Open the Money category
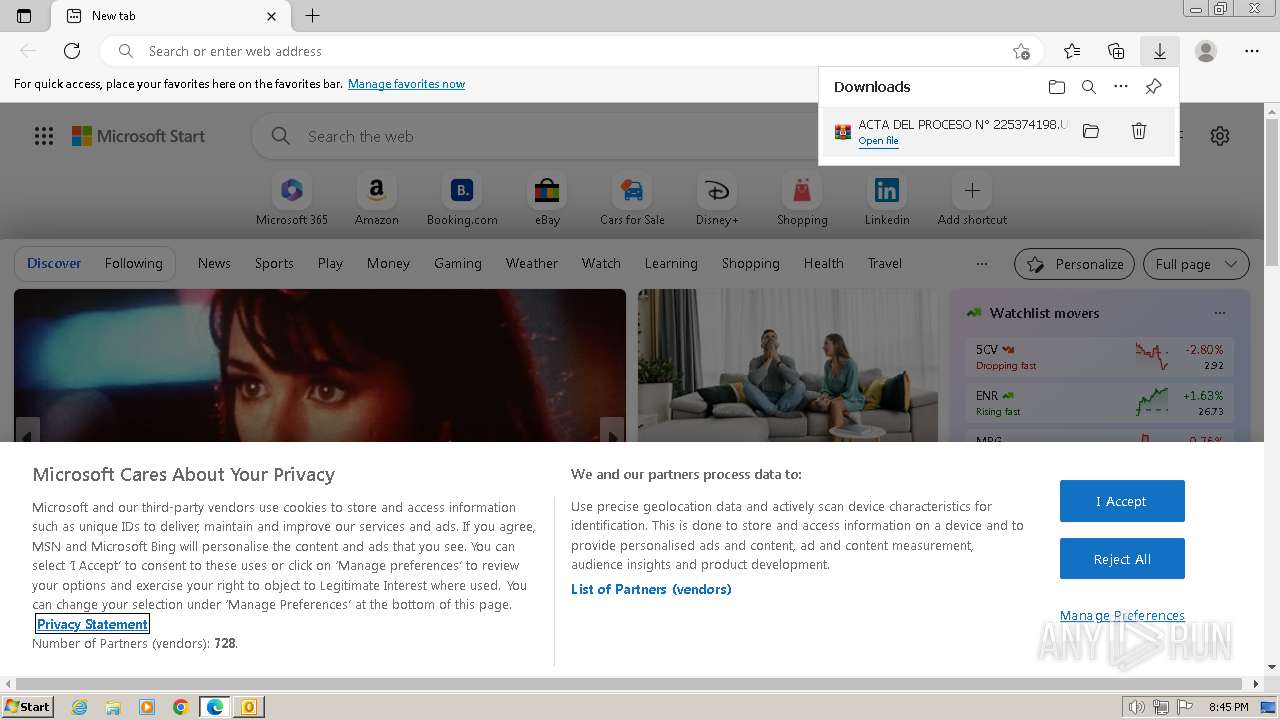 (x=388, y=263)
